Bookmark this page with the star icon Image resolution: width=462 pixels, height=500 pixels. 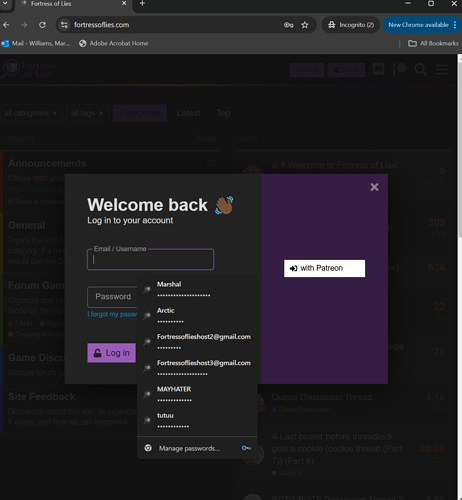click(x=305, y=25)
